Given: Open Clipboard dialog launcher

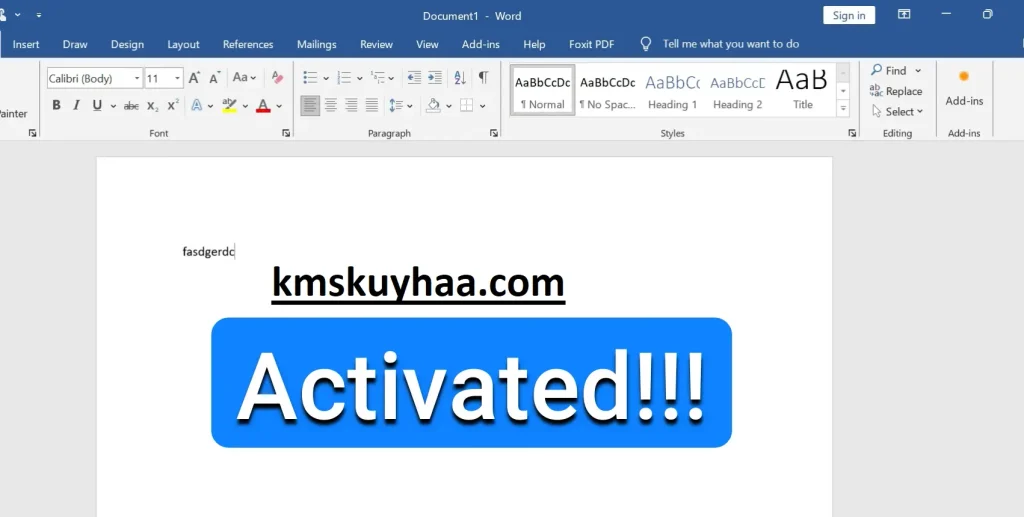Looking at the screenshot, I should point(32,133).
